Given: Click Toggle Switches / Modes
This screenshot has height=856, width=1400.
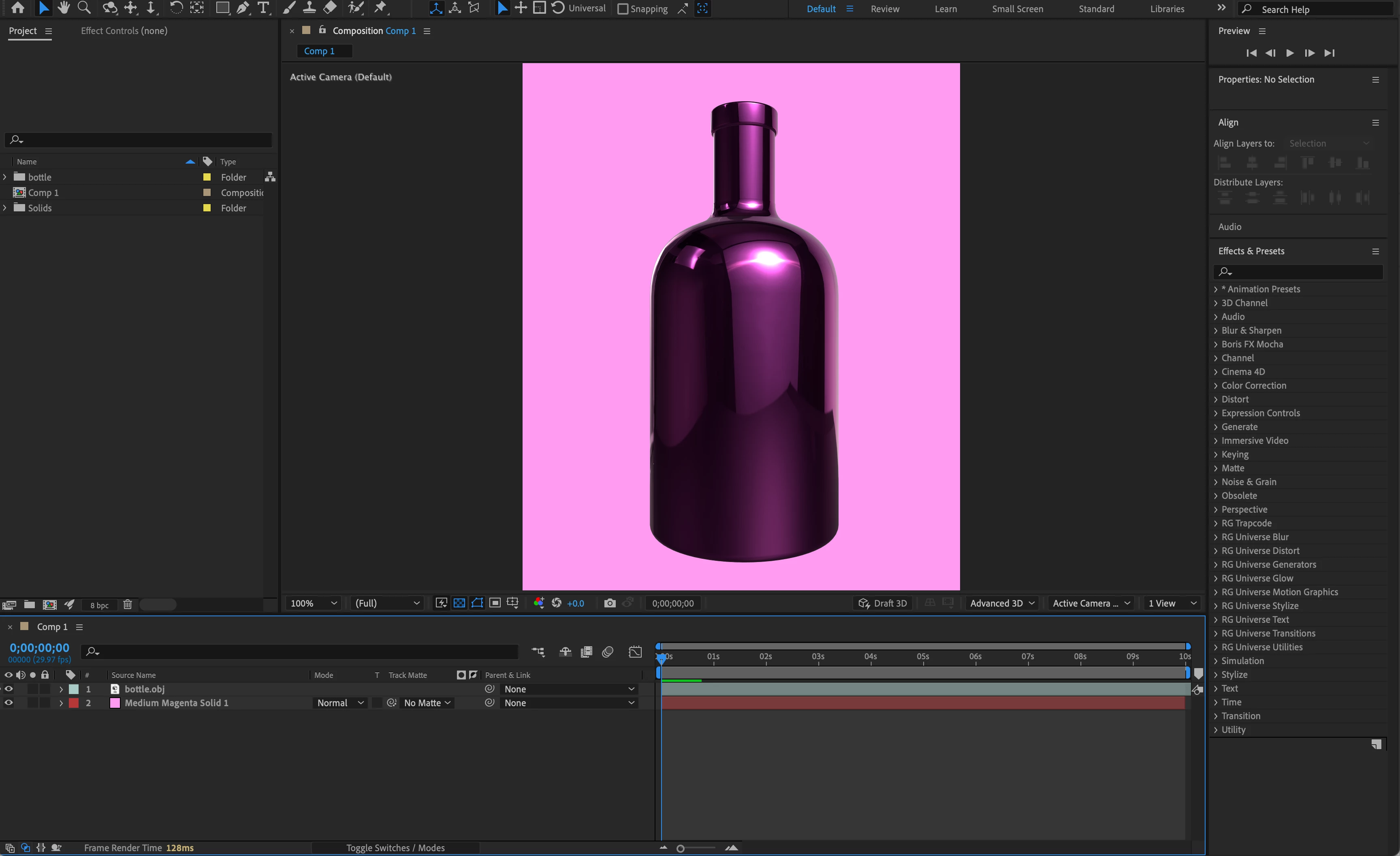Looking at the screenshot, I should tap(395, 847).
